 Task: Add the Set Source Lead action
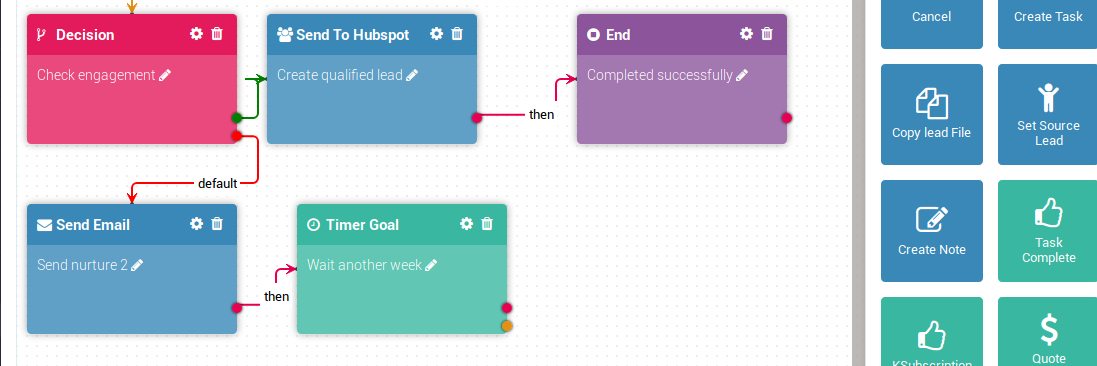1048,115
